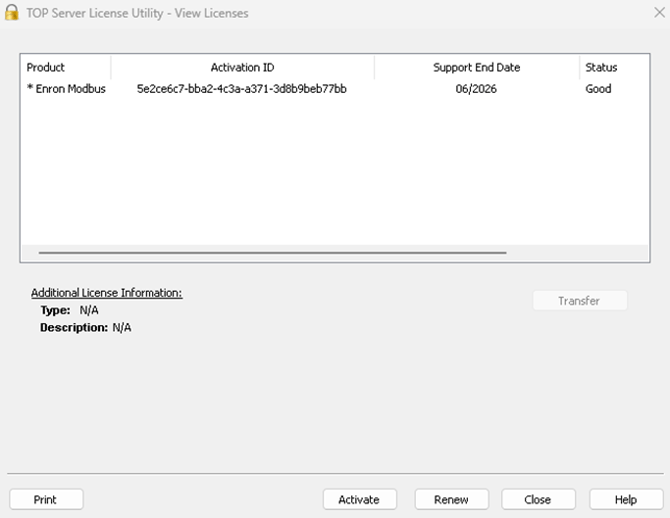This screenshot has width=670, height=518.
Task: Click the 06/2026 support end date cell
Action: [477, 89]
